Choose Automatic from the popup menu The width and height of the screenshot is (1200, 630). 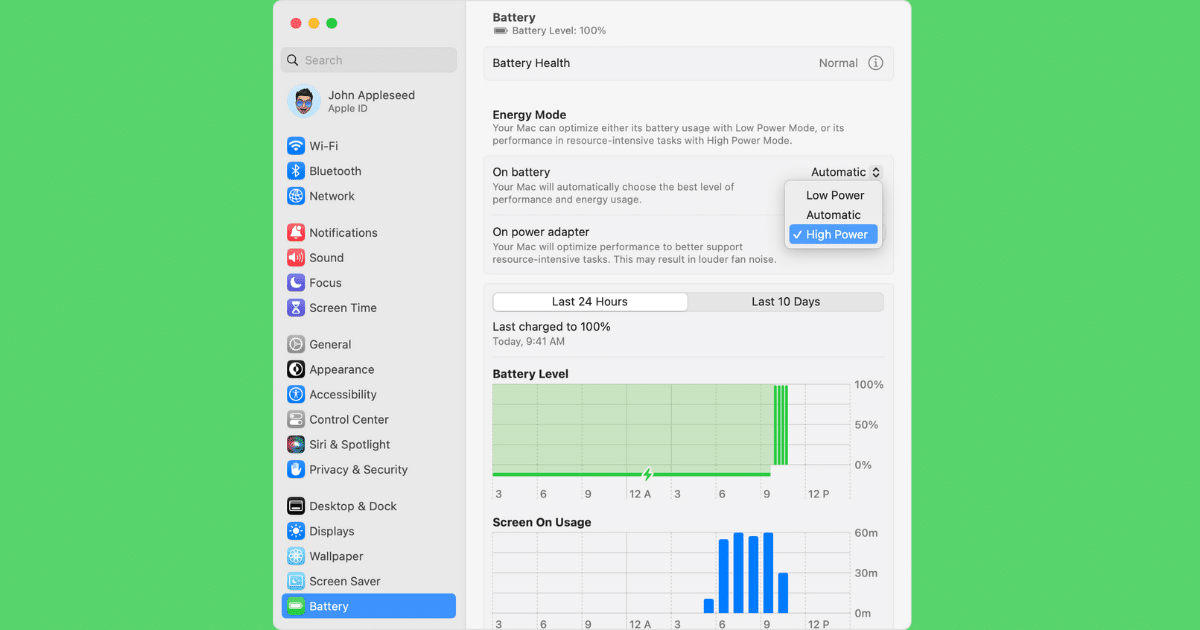tap(833, 215)
